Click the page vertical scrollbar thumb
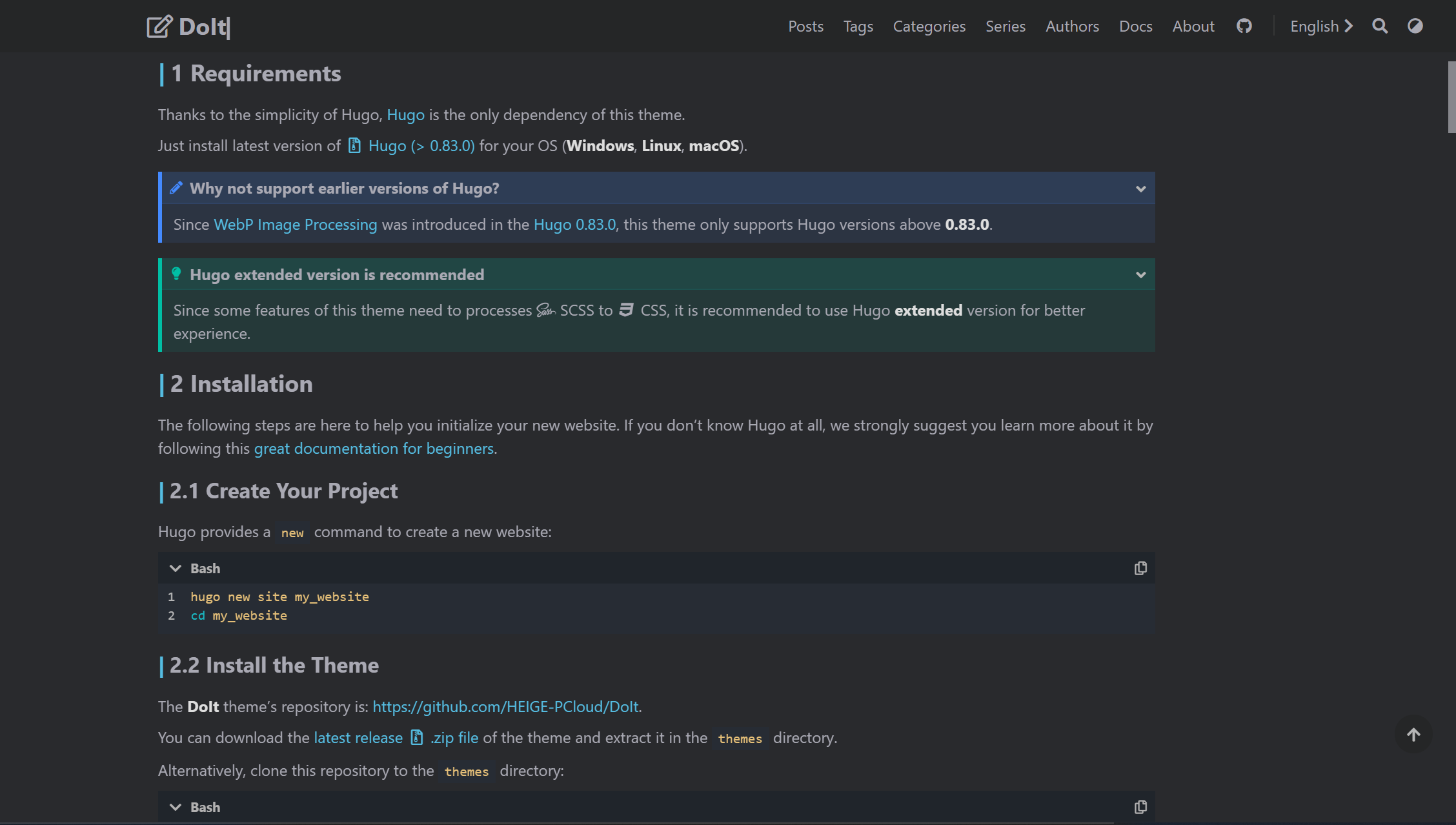 [x=1451, y=97]
